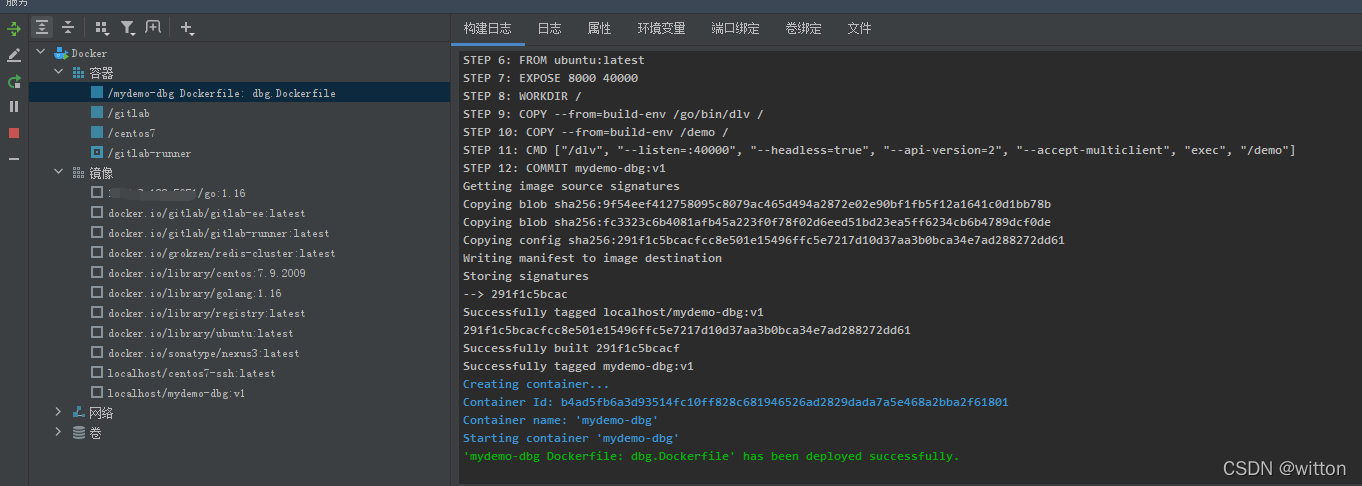Click the ubuntu:latest image icon
Screen dimensions: 1362x486
(x=97, y=333)
